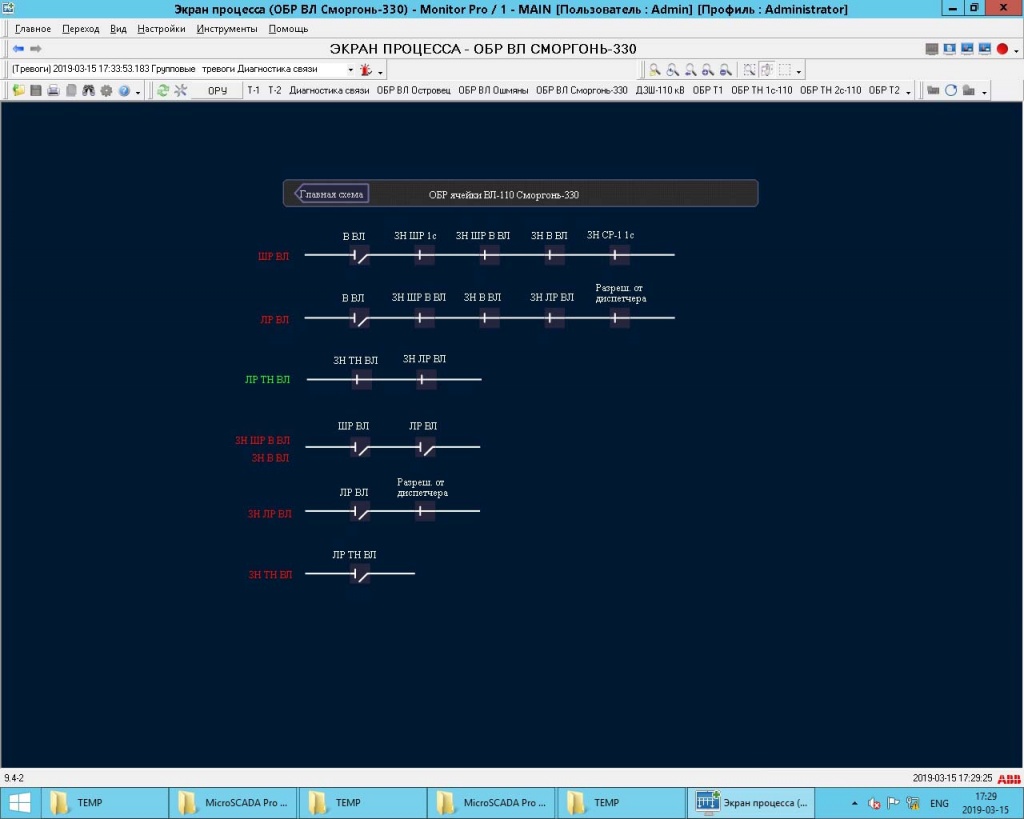This screenshot has height=819, width=1024.
Task: Open Диагностика связи shortcut in toolbar
Action: (329, 91)
